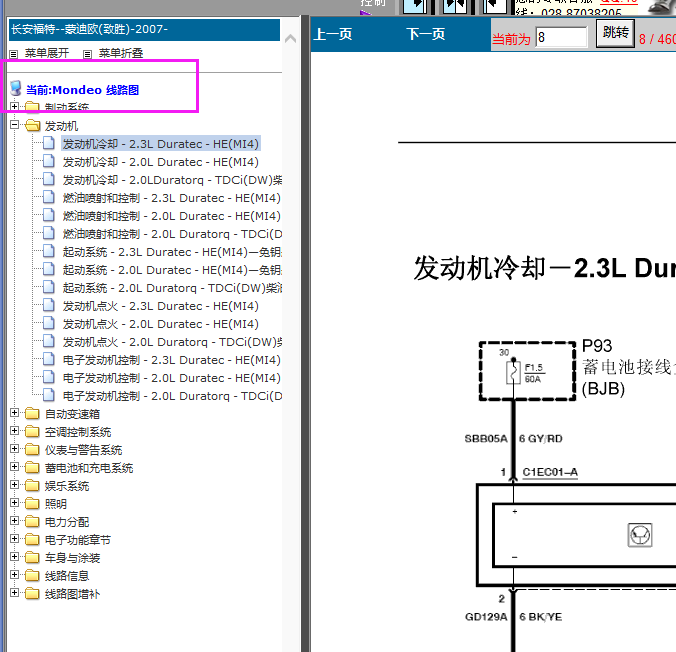Open 发动机点火 - 2.0L Duratec page
676x652 pixels.
coord(160,324)
